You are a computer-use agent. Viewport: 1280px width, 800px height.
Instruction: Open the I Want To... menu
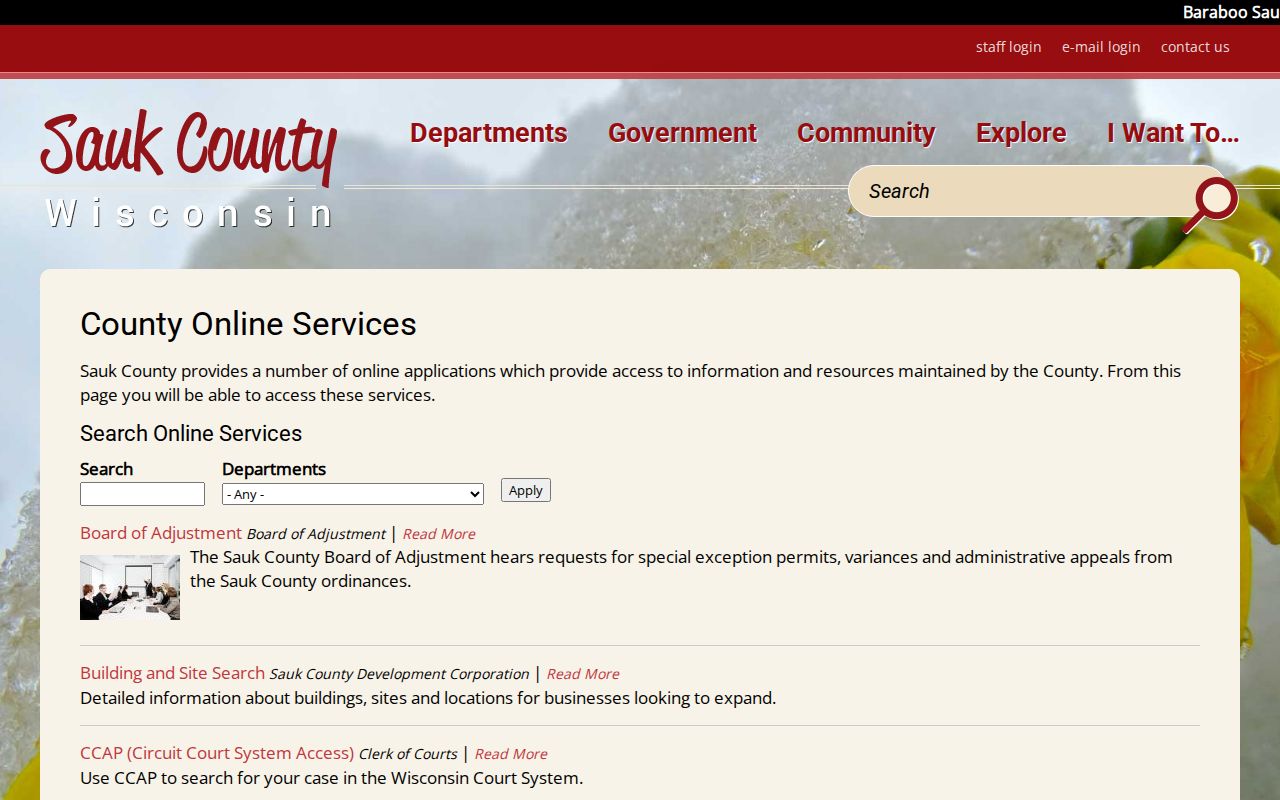(1173, 133)
